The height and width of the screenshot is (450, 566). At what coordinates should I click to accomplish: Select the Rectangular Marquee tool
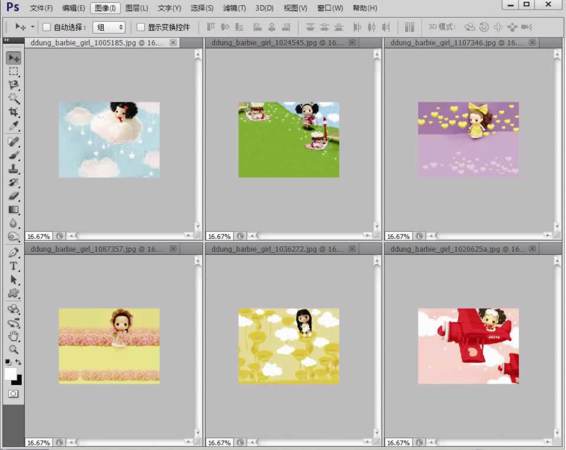point(14,71)
